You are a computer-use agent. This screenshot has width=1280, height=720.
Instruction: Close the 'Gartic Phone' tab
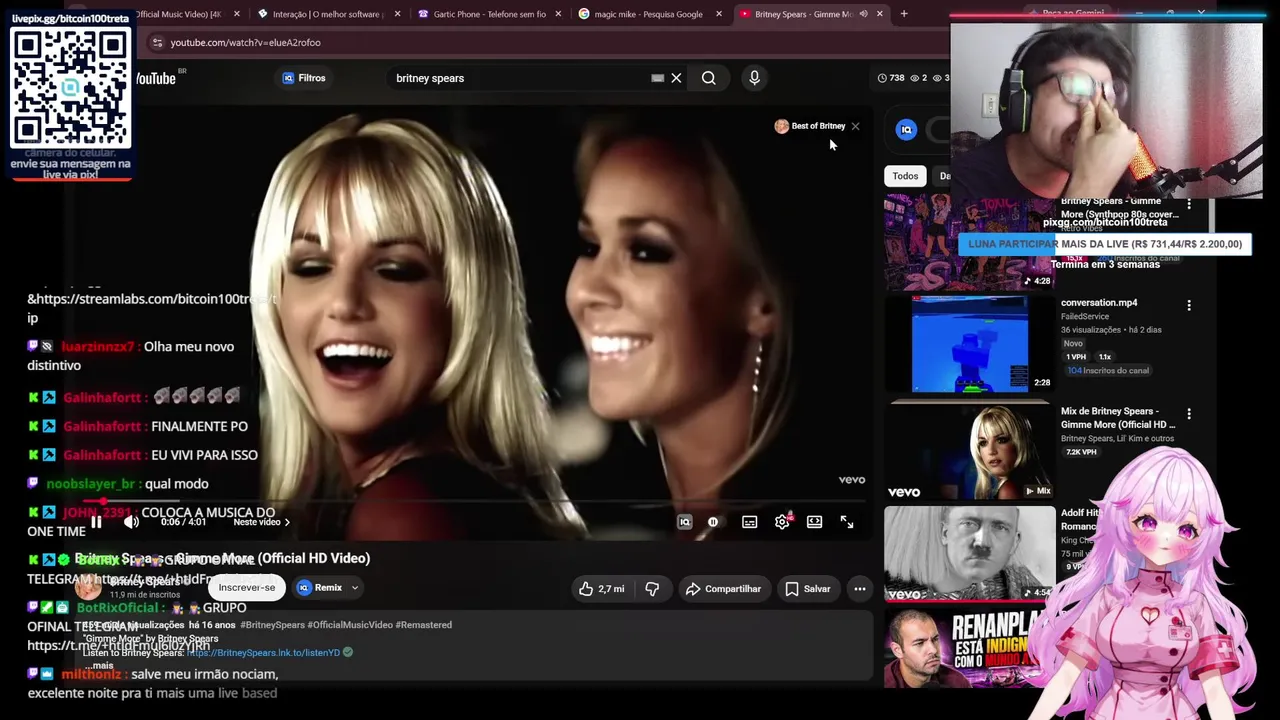point(558,14)
